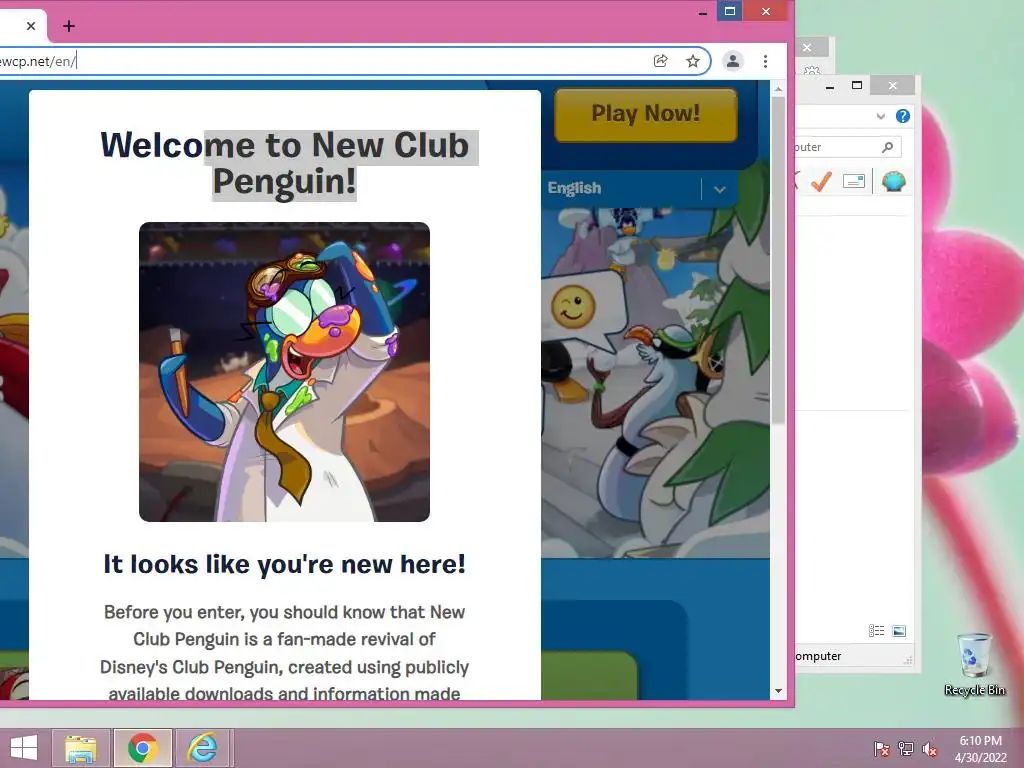Screen dimensions: 1024x768
Task: Click the 'Welcome to New Club Penguin!' heading
Action: (284, 163)
